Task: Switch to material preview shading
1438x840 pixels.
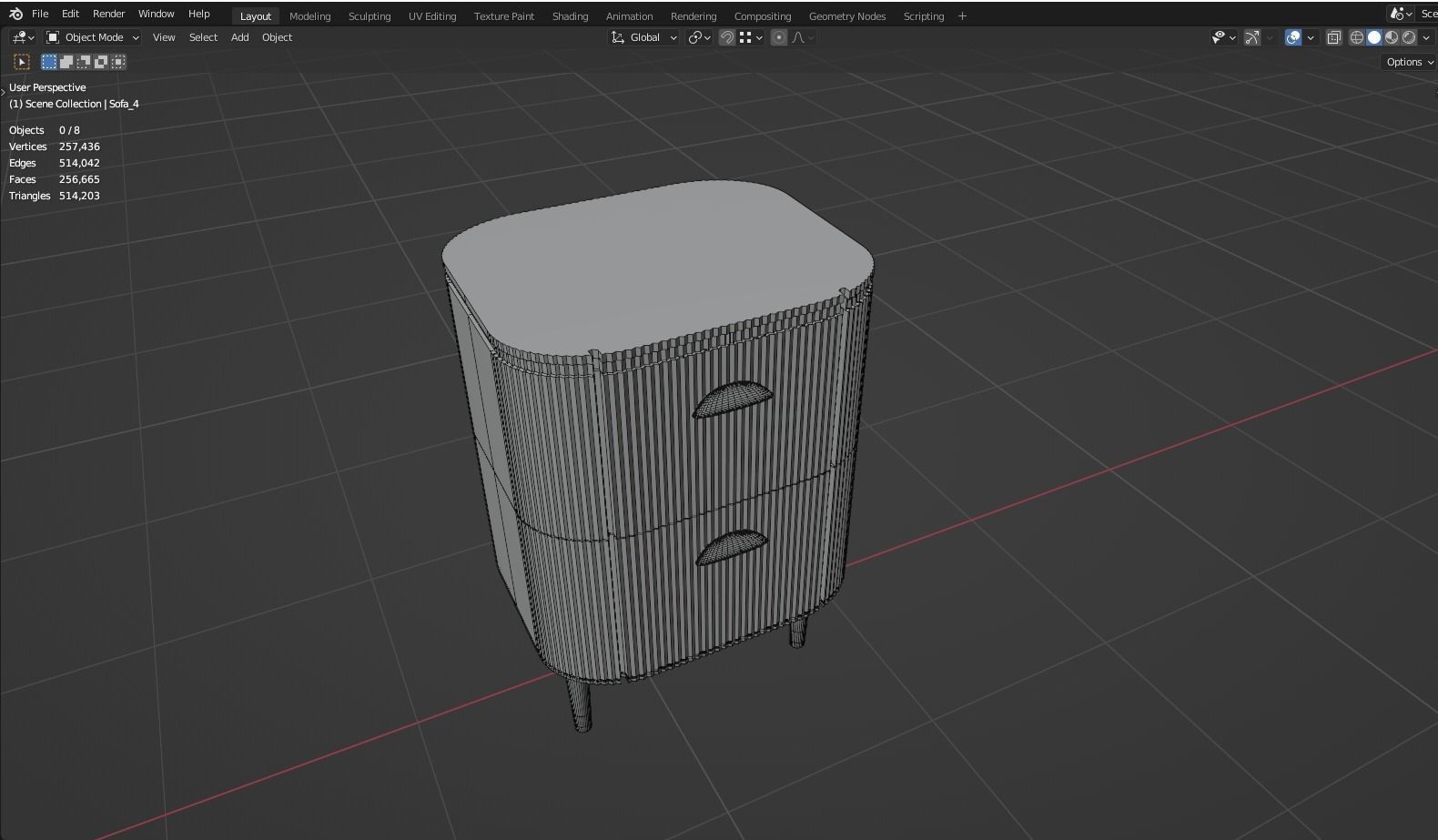Action: tap(1392, 37)
